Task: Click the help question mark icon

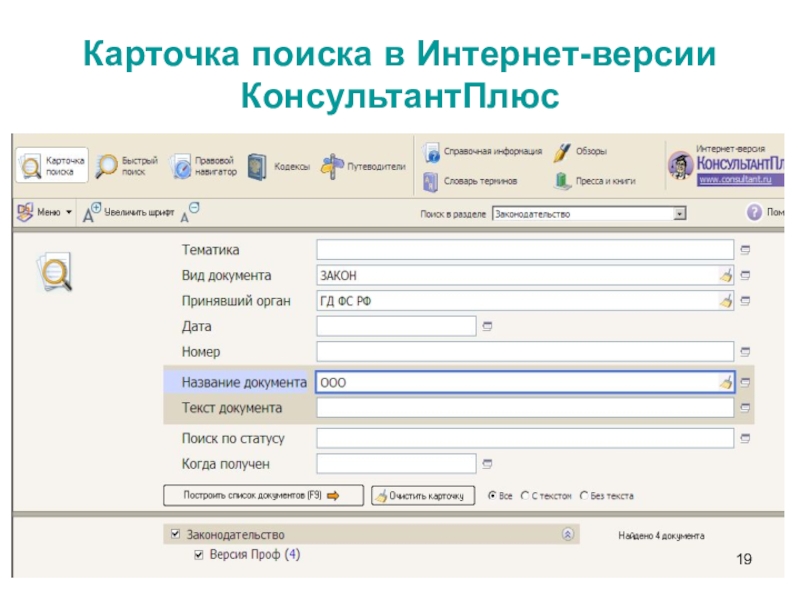Action: [x=754, y=212]
